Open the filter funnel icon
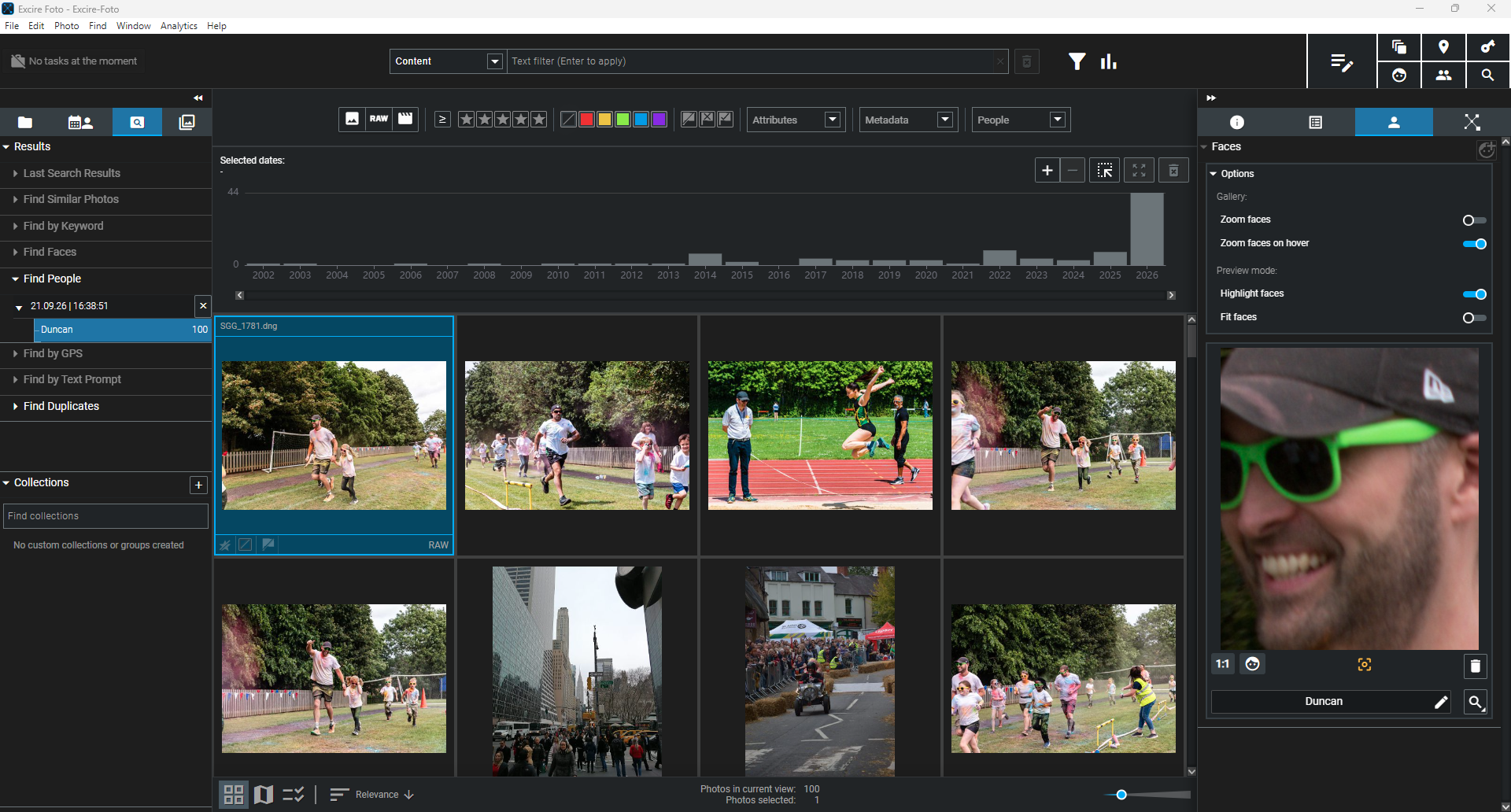 pyautogui.click(x=1077, y=61)
